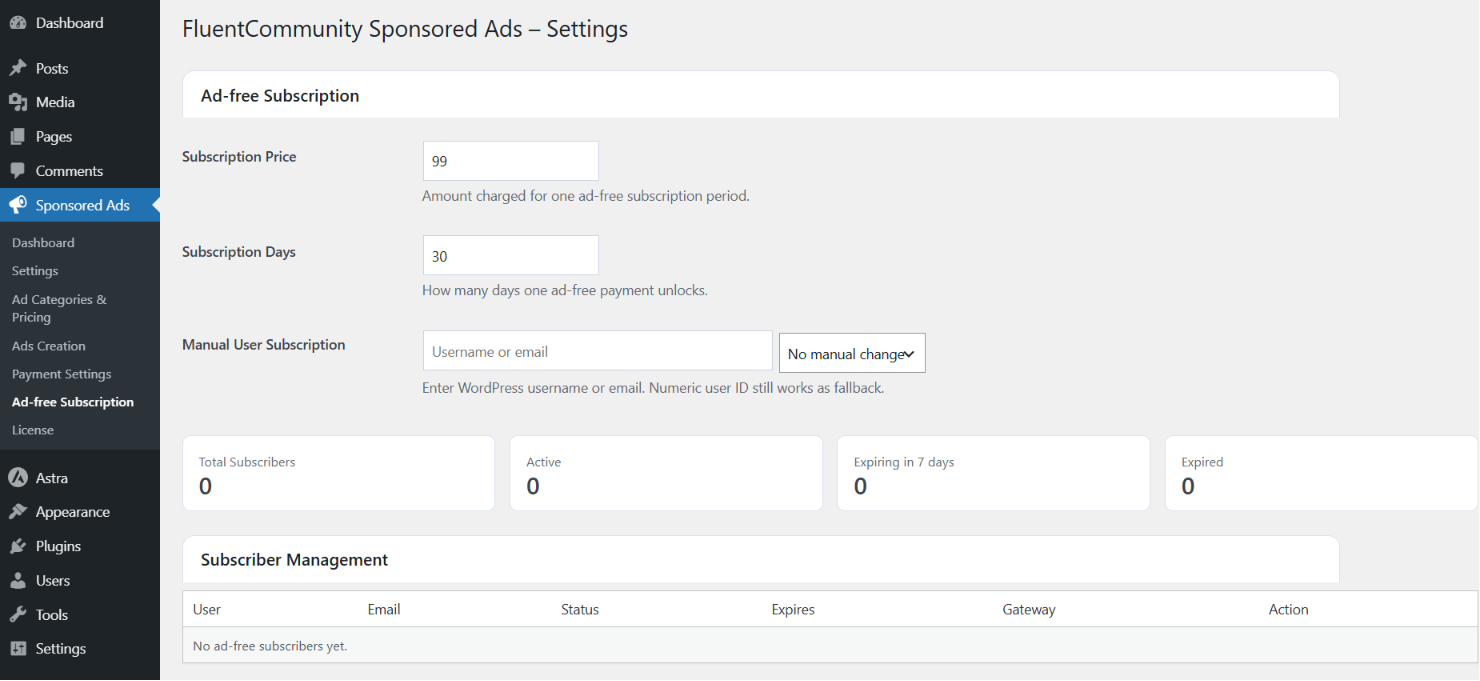Screen dimensions: 1480x681
Task: Click the Users person icon
Action: (x=17, y=580)
